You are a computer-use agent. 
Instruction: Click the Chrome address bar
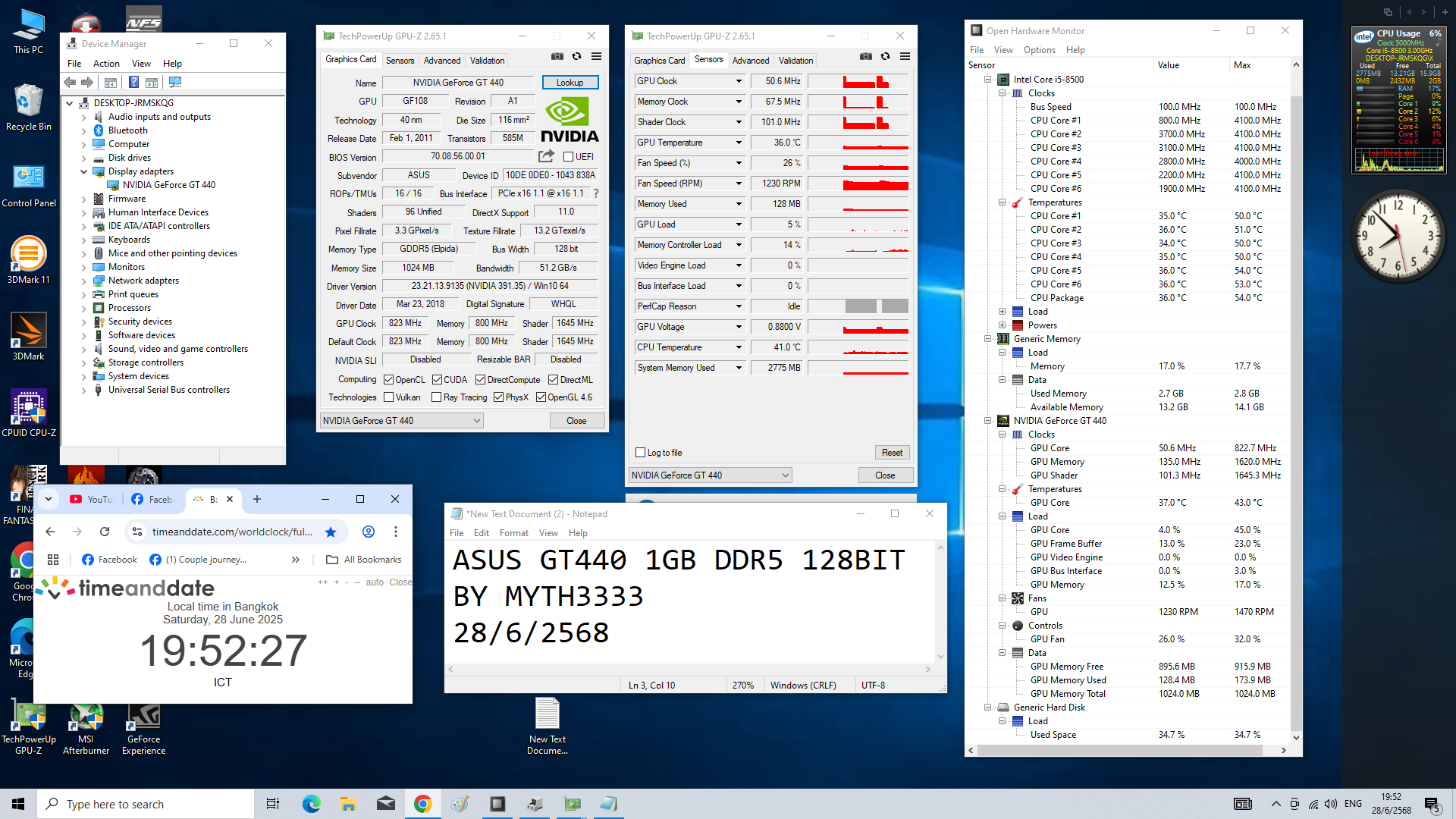coord(231,532)
